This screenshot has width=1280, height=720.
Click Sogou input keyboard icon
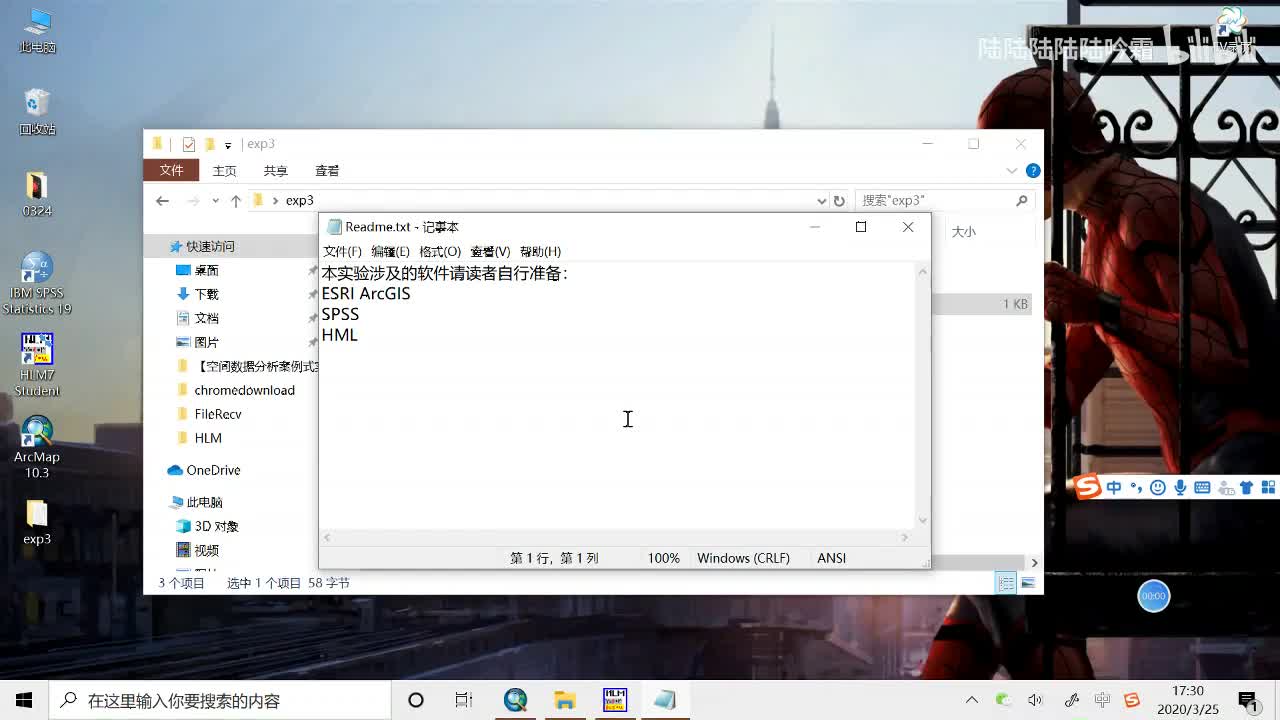[x=1202, y=487]
